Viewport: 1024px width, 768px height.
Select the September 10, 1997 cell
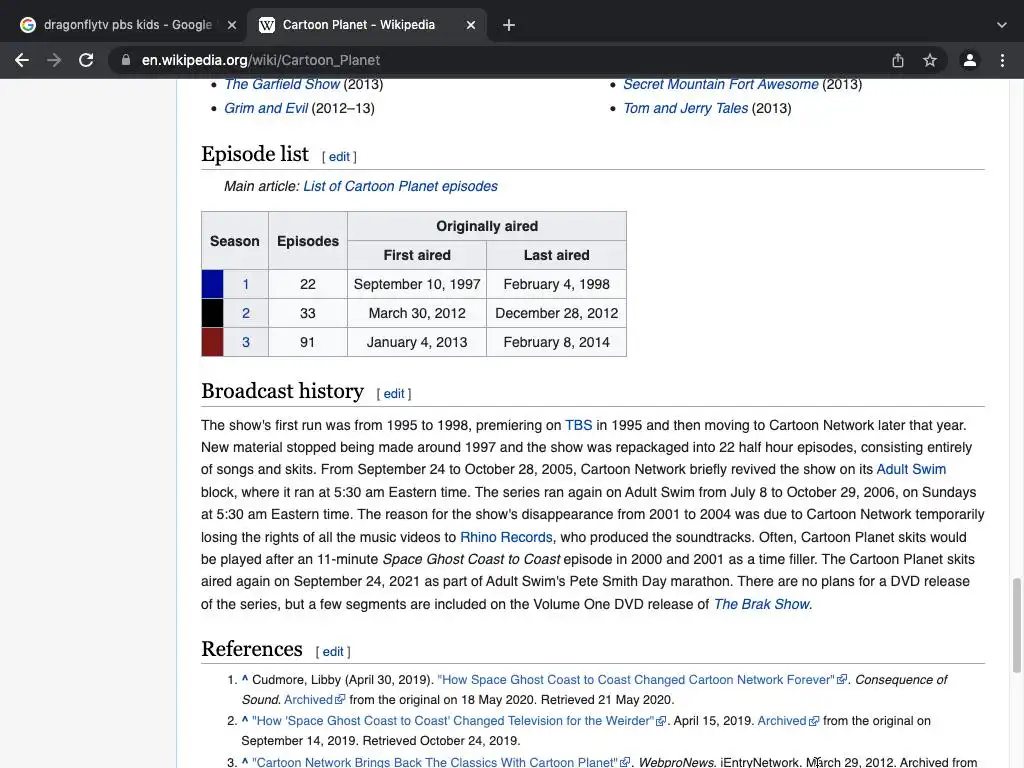(x=417, y=284)
